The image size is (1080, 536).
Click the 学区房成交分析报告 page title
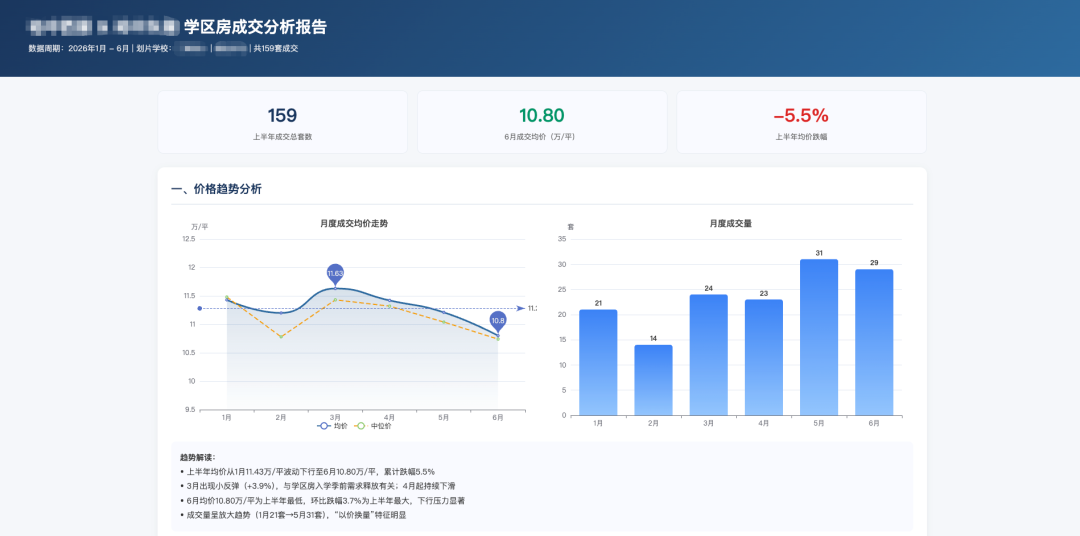tap(256, 28)
